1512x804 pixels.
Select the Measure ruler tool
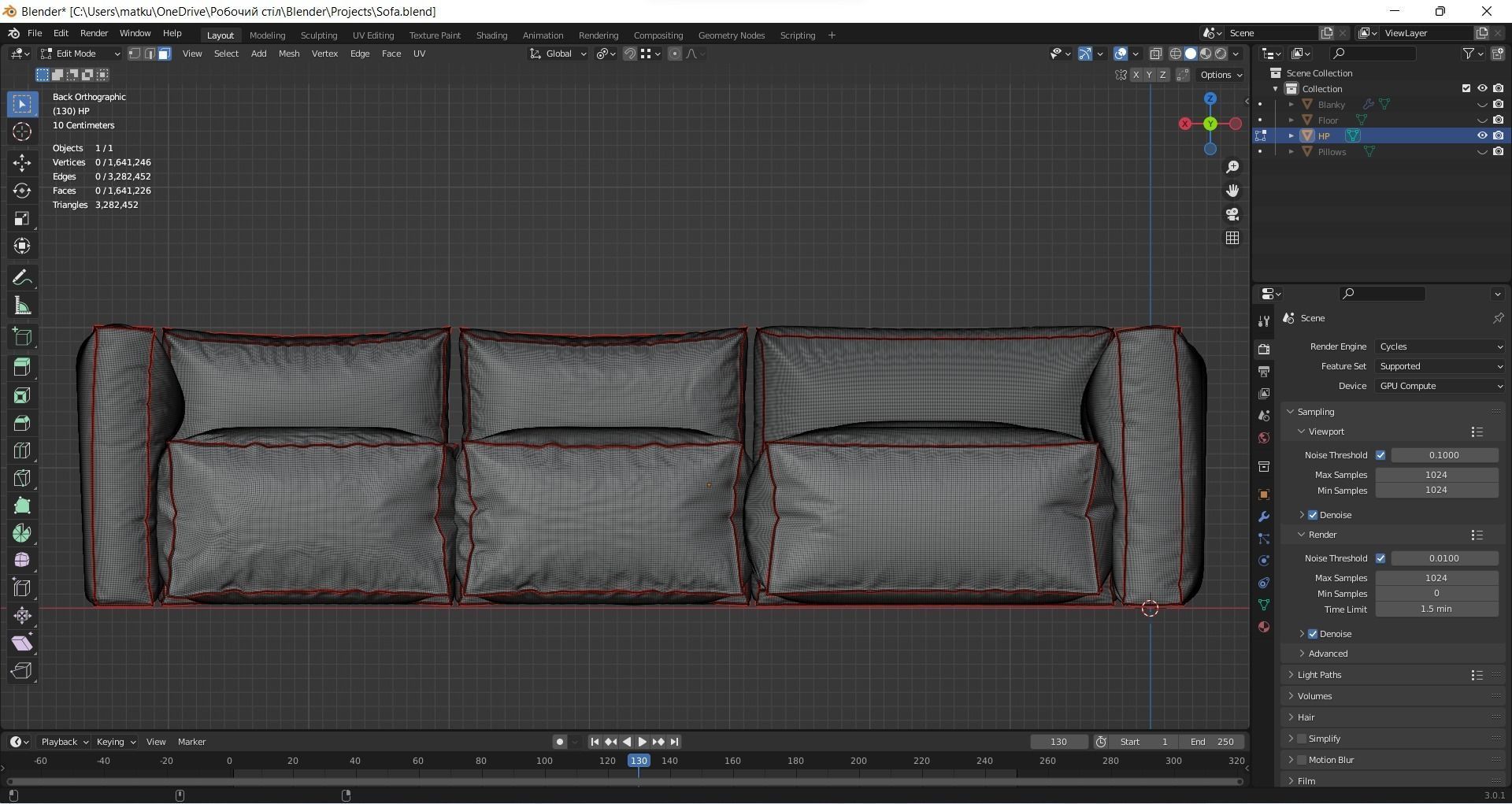pyautogui.click(x=22, y=306)
